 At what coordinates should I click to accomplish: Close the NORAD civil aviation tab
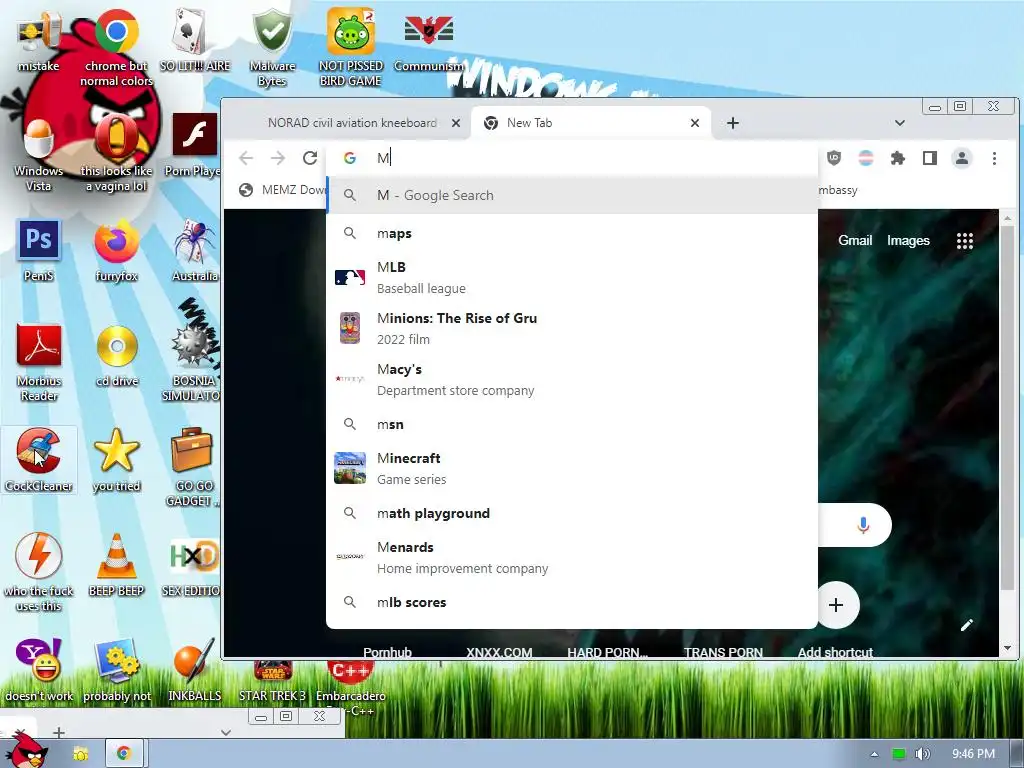[456, 123]
